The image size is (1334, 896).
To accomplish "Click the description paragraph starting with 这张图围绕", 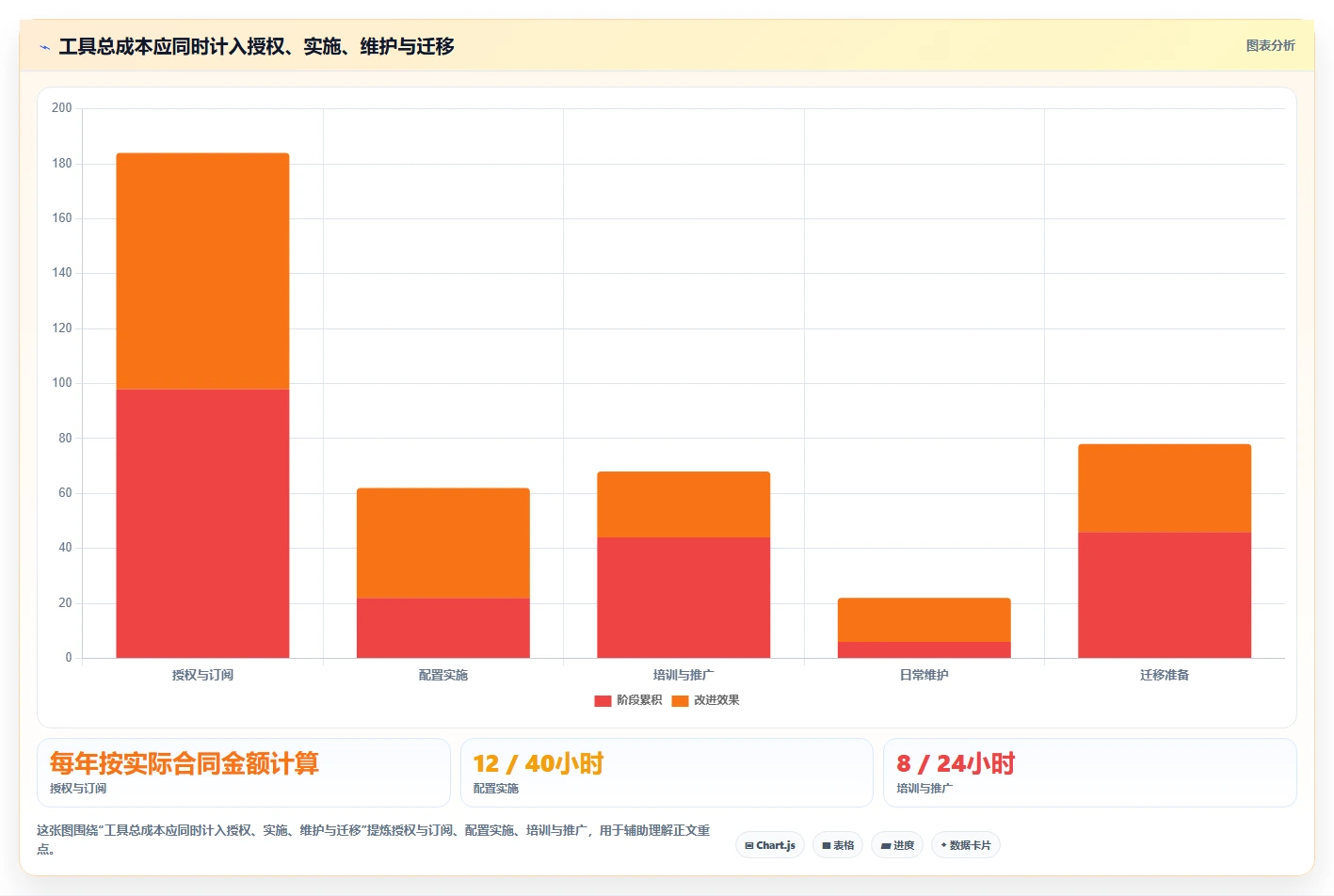I will pyautogui.click(x=374, y=840).
